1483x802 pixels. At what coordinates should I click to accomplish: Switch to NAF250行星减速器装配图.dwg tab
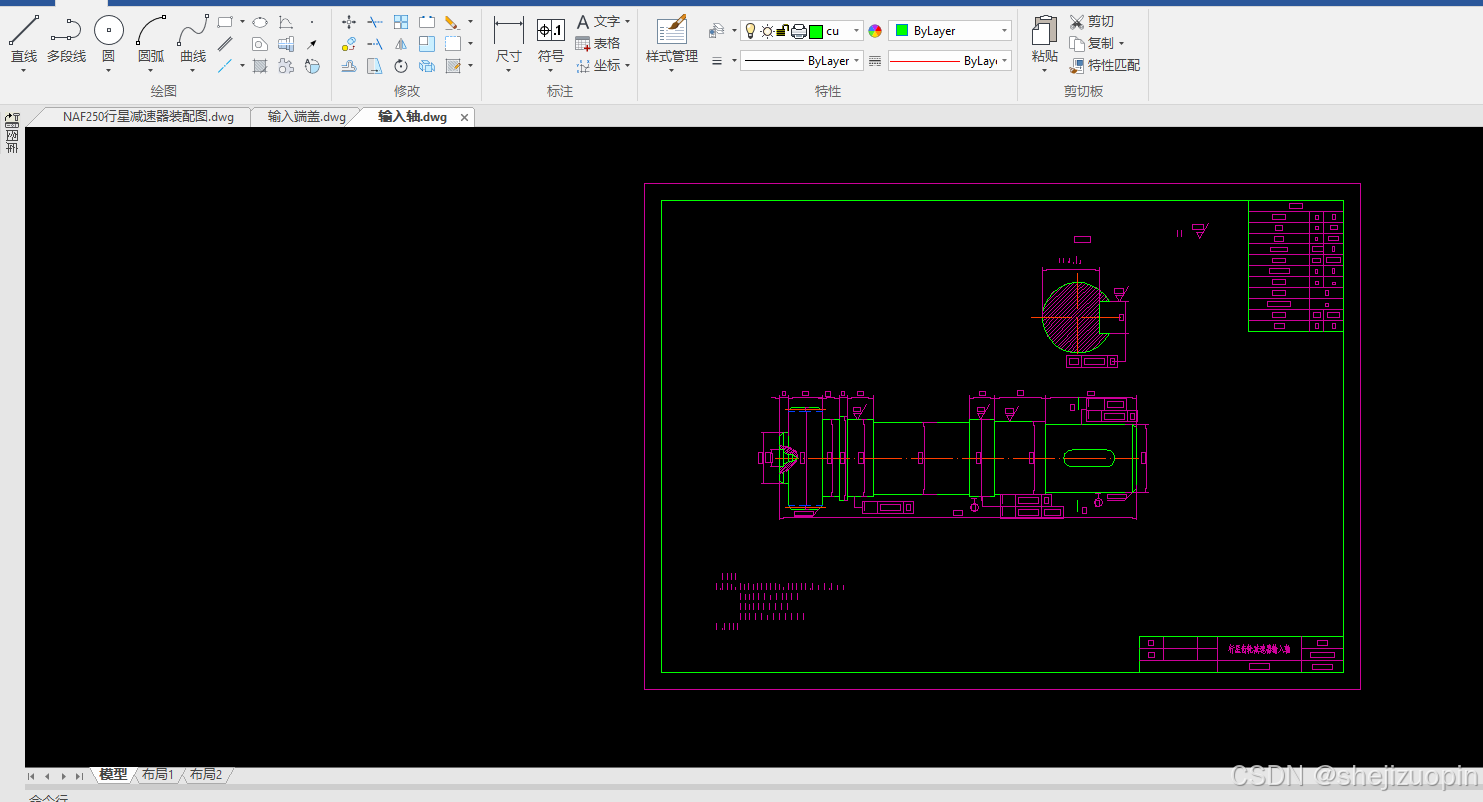click(148, 117)
